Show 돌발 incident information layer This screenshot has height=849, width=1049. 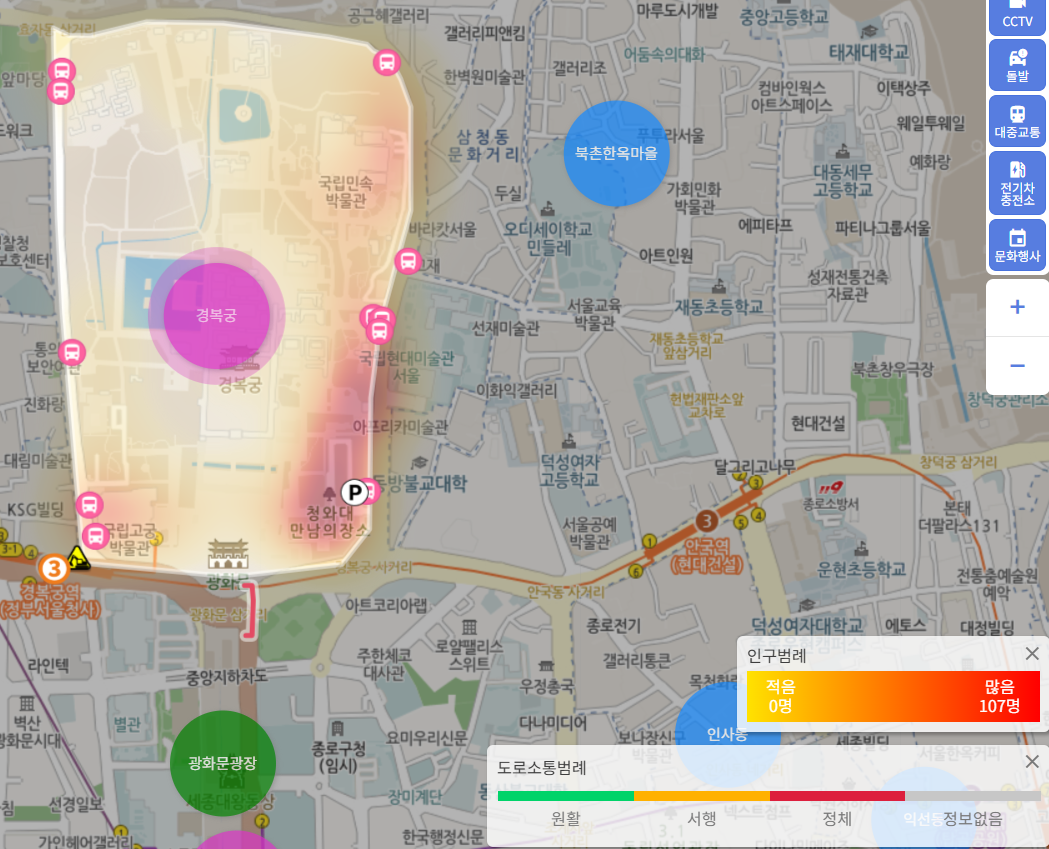pyautogui.click(x=1017, y=65)
